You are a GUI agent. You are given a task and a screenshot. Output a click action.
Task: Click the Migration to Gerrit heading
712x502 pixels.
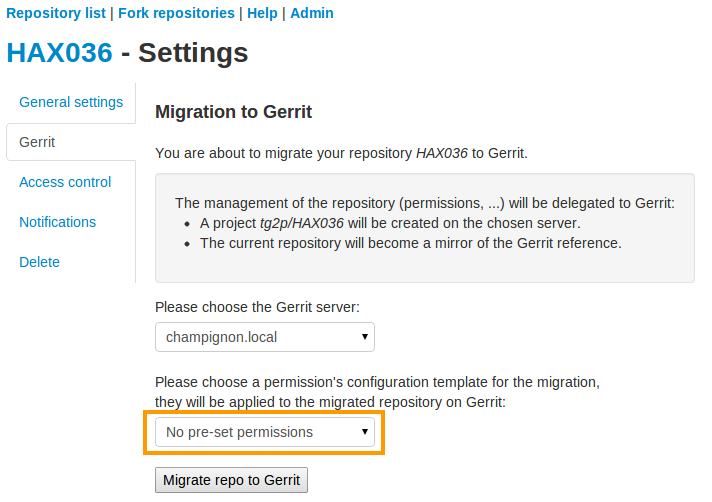pyautogui.click(x=233, y=112)
